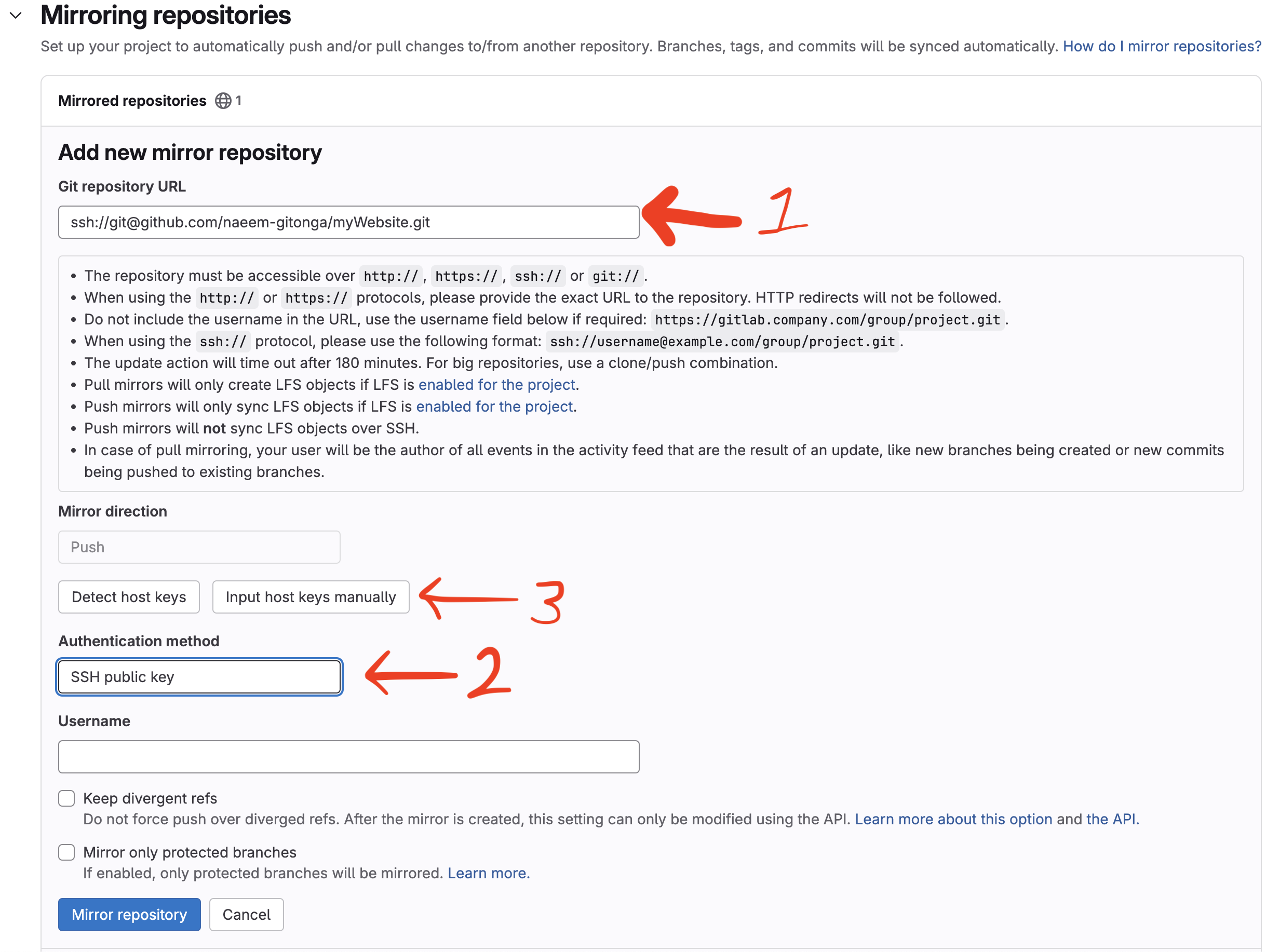Submit with the Mirror repository button
The height and width of the screenshot is (952, 1266).
[x=129, y=914]
